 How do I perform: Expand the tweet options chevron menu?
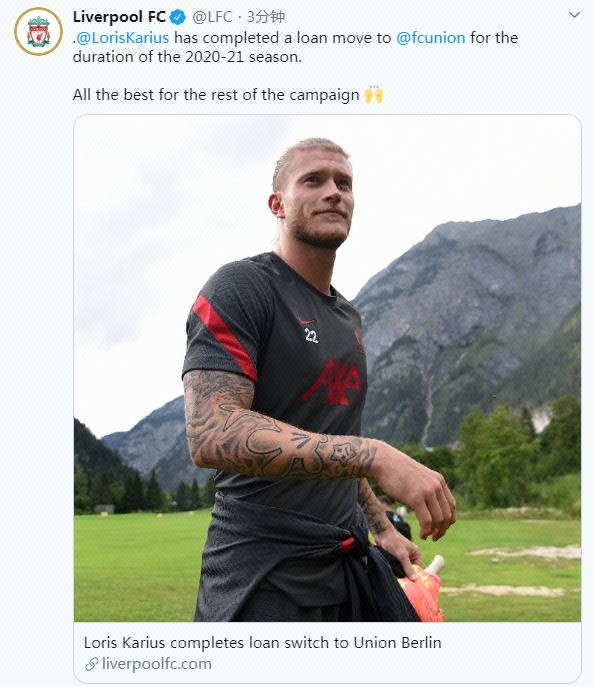574,15
